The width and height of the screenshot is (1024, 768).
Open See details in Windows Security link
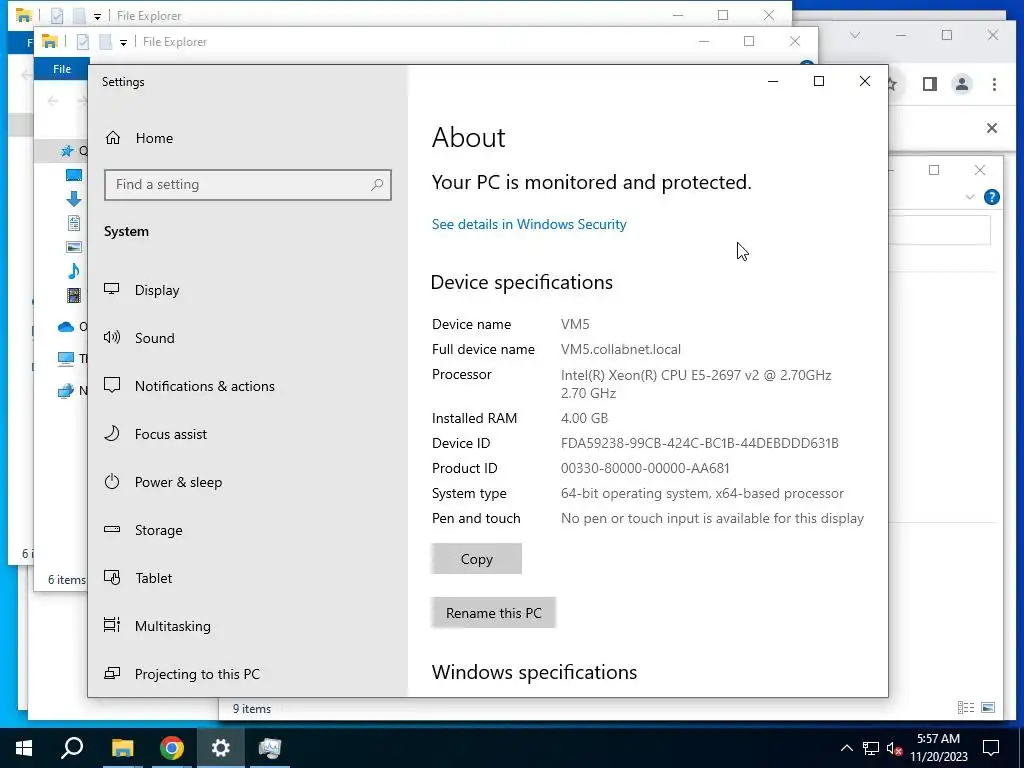coord(529,224)
